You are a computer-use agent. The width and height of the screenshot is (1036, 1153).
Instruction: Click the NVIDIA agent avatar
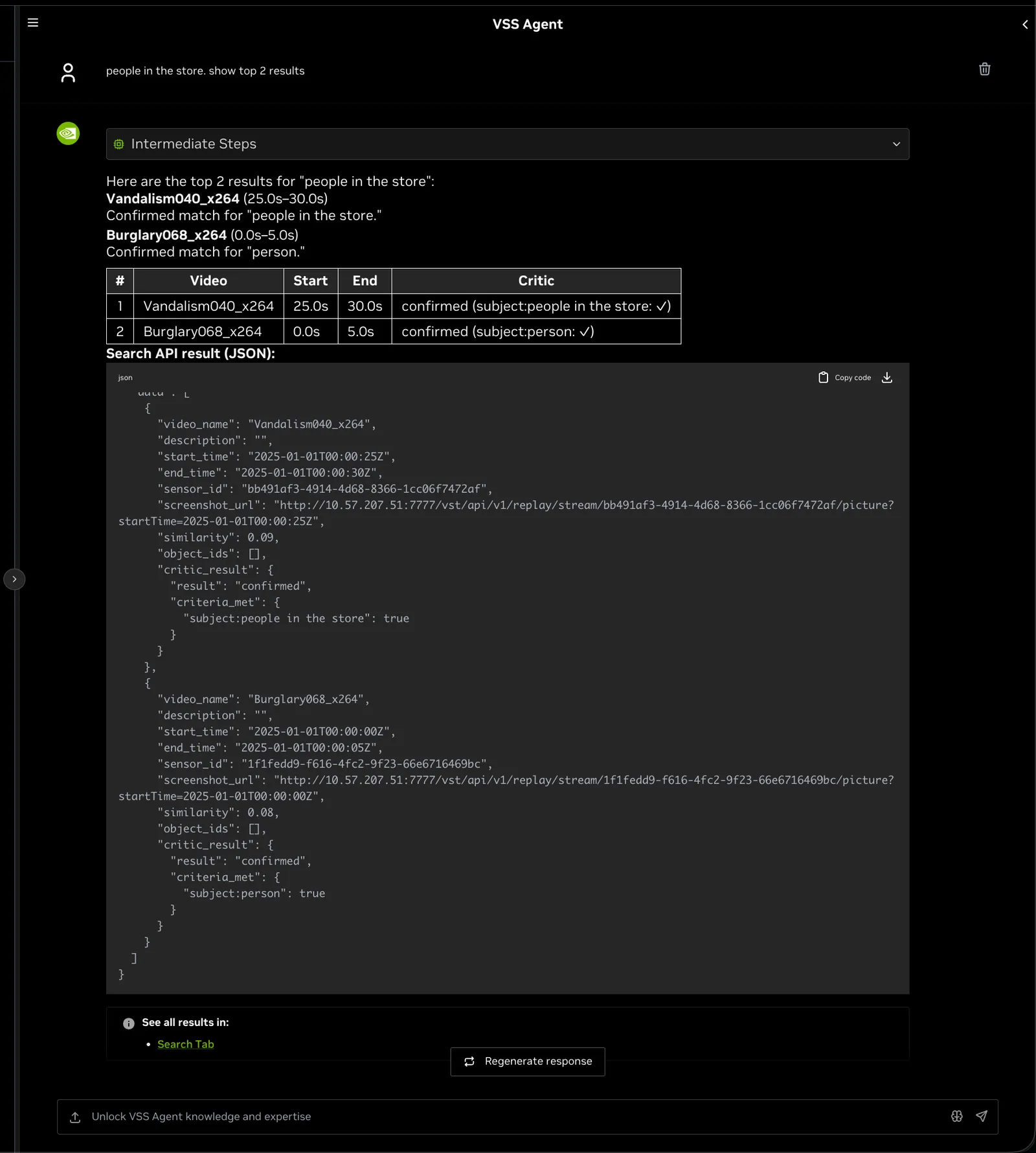[68, 133]
